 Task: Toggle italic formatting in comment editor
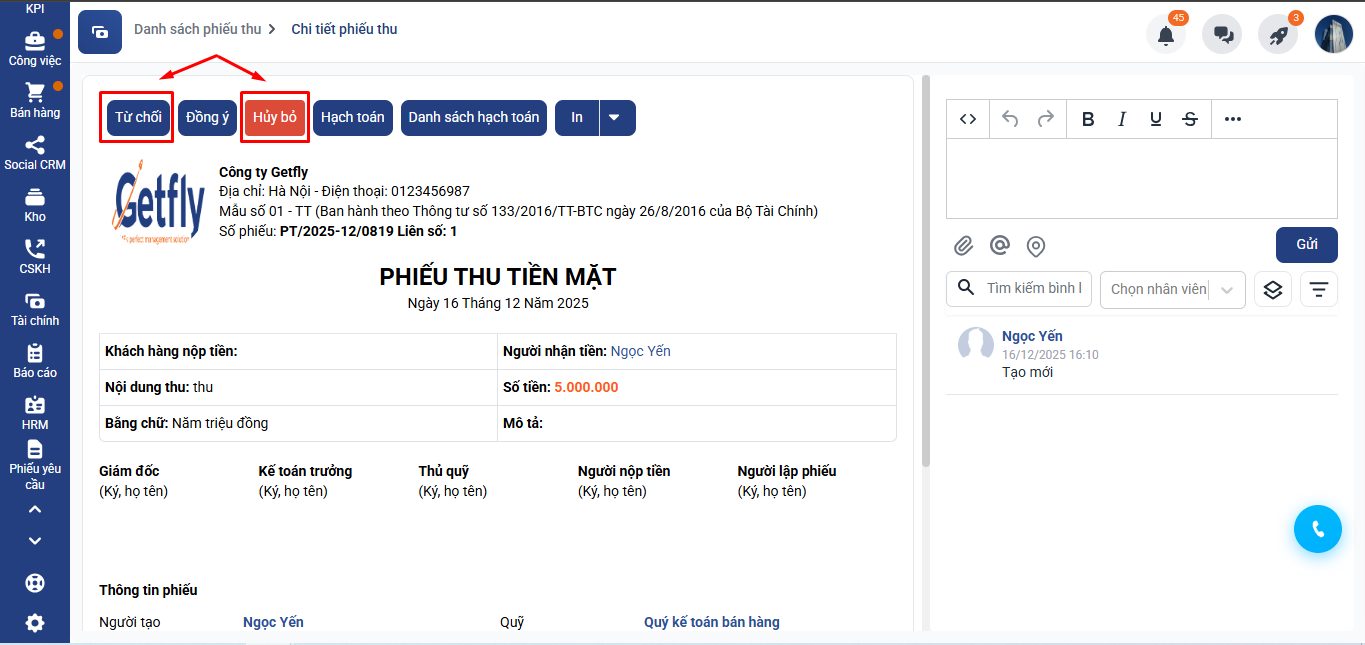[x=1122, y=119]
